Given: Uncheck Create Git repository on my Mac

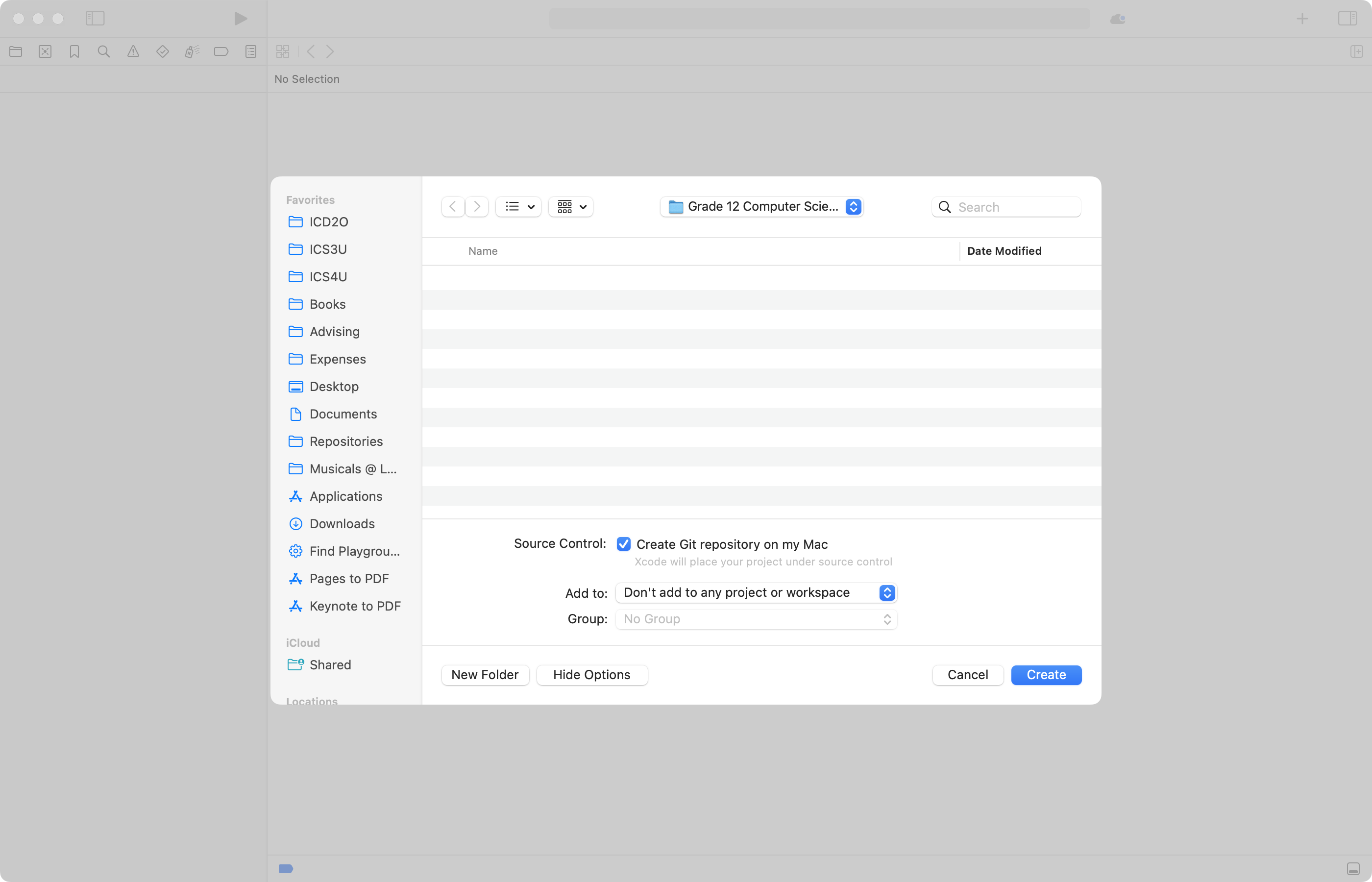Looking at the screenshot, I should (x=624, y=543).
